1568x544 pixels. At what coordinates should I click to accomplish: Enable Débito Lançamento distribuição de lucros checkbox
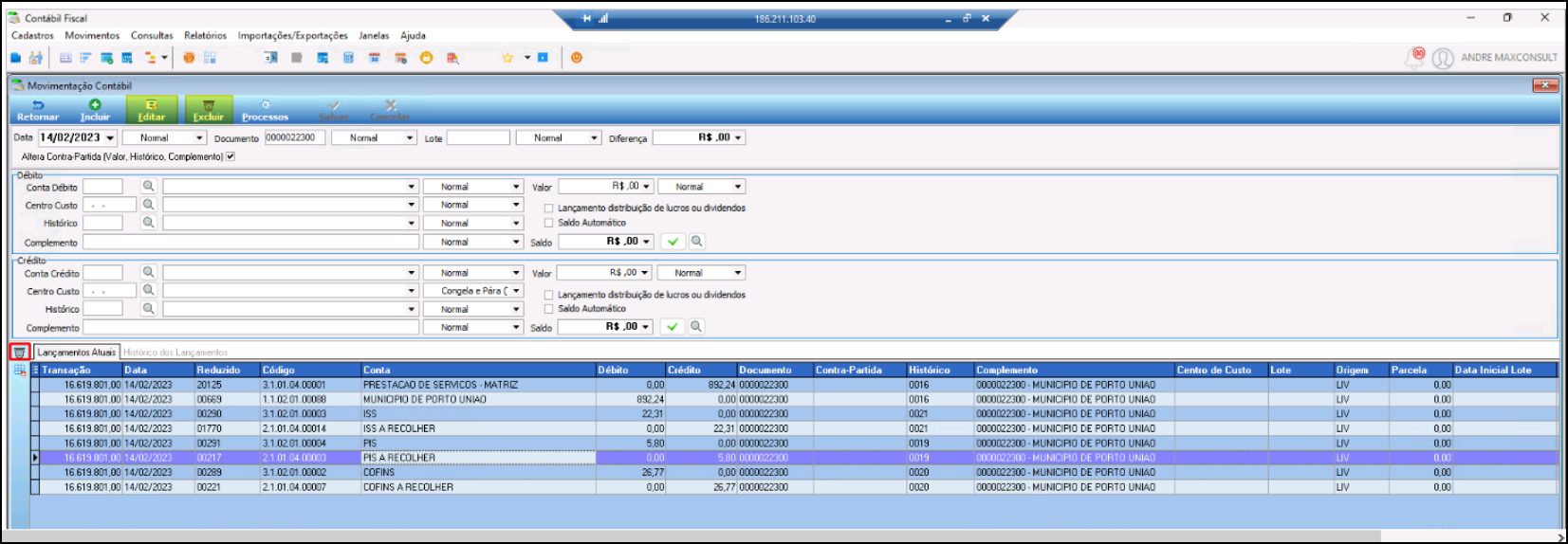click(x=548, y=209)
